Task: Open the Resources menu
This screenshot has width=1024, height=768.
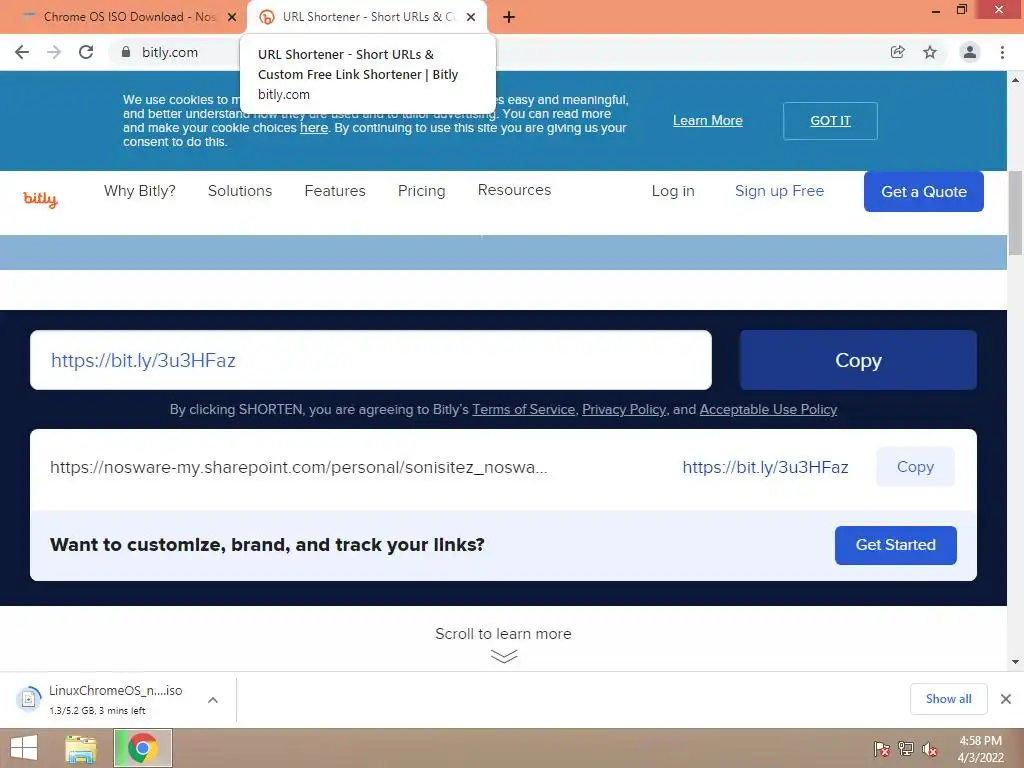Action: pos(515,190)
